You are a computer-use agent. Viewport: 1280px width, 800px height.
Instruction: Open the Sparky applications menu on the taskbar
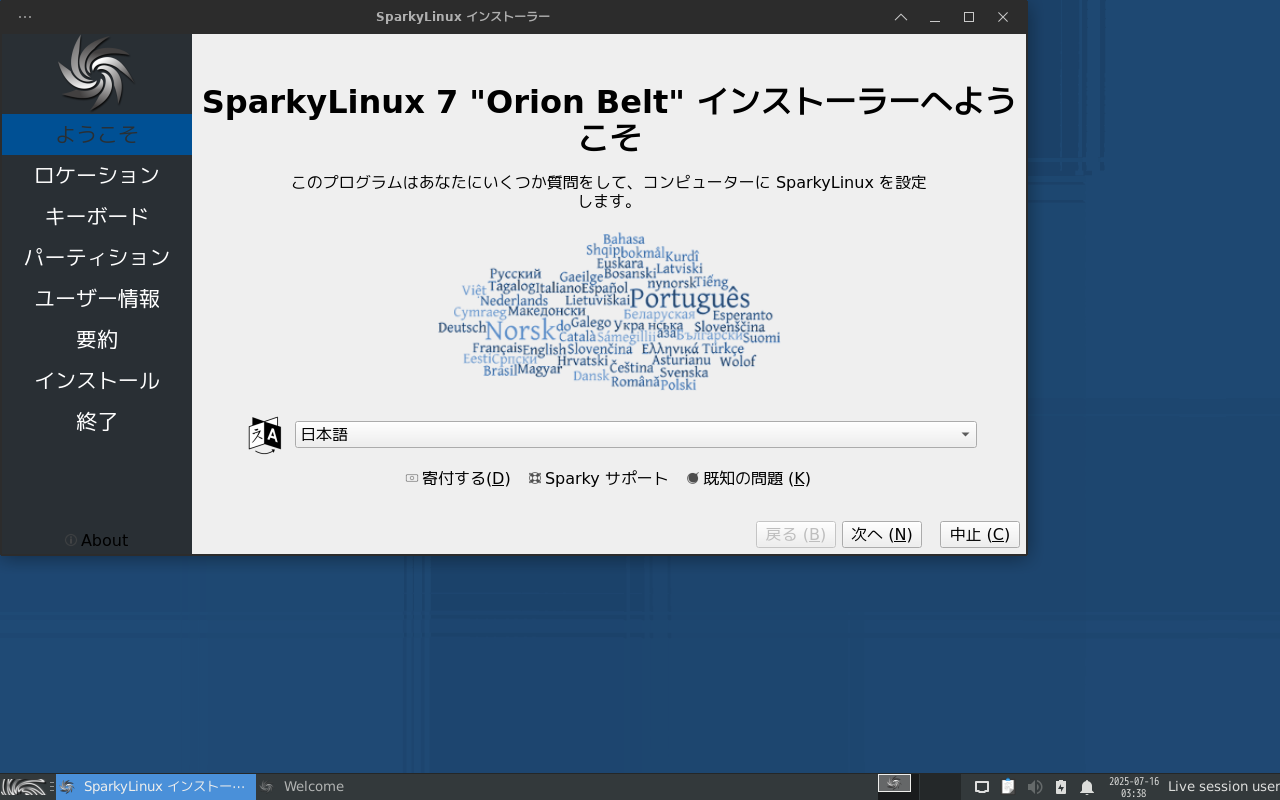pyautogui.click(x=23, y=786)
